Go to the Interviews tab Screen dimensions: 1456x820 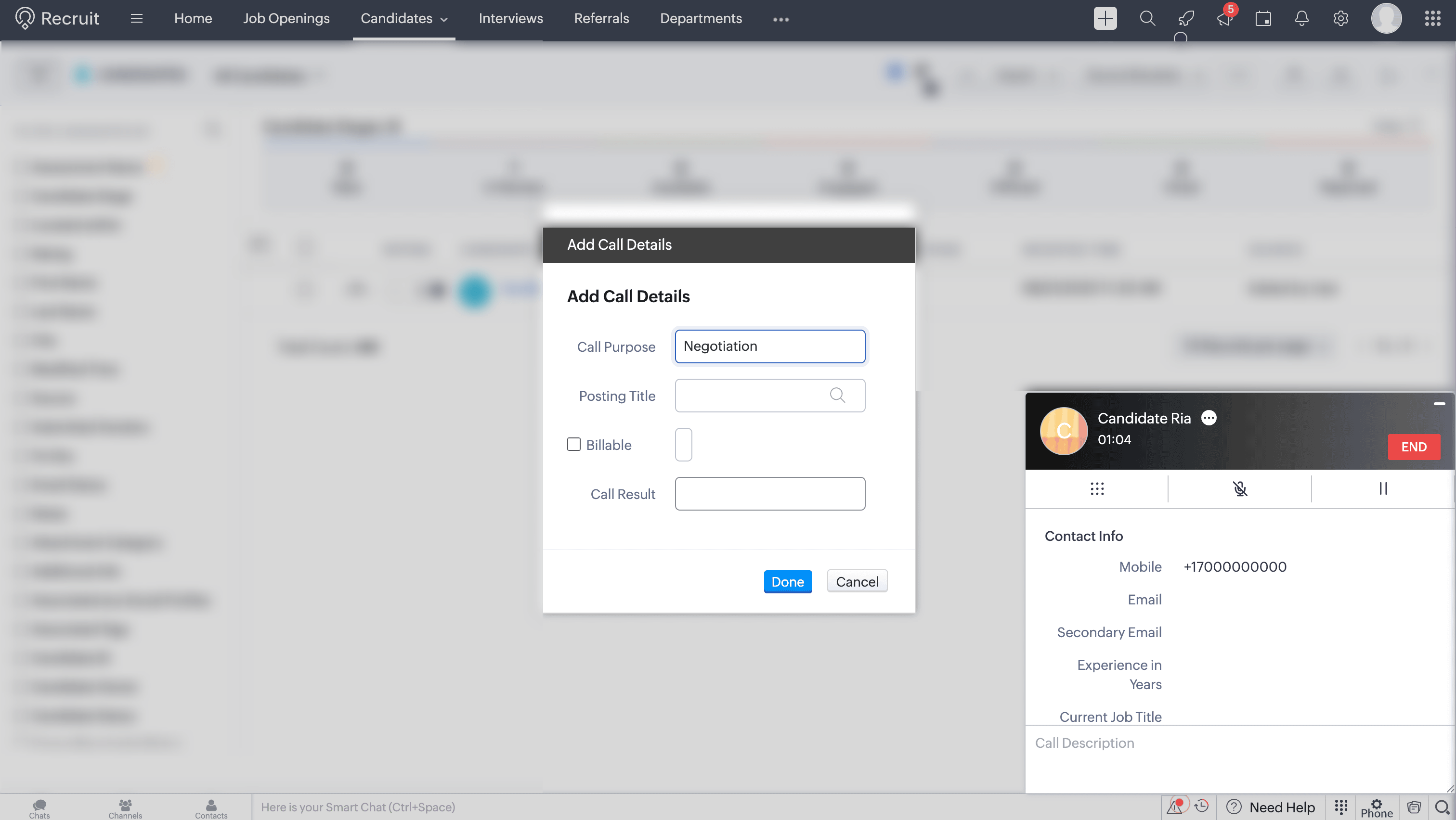tap(510, 19)
